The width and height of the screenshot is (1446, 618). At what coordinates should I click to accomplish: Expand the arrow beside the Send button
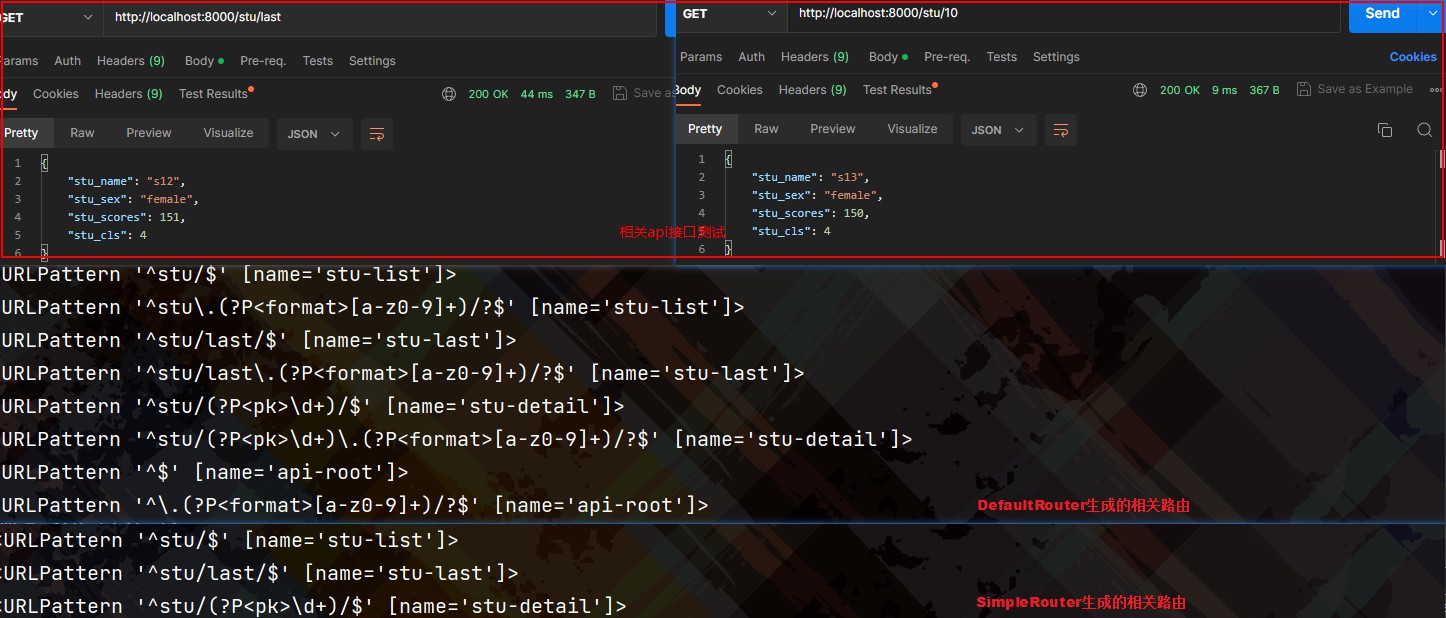click(x=1431, y=14)
